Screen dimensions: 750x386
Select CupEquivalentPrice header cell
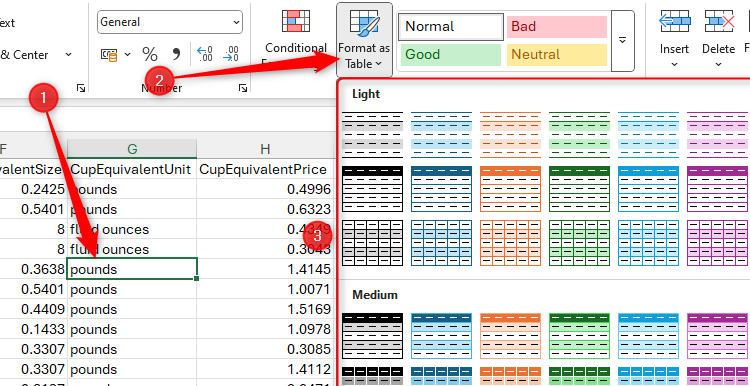point(265,169)
